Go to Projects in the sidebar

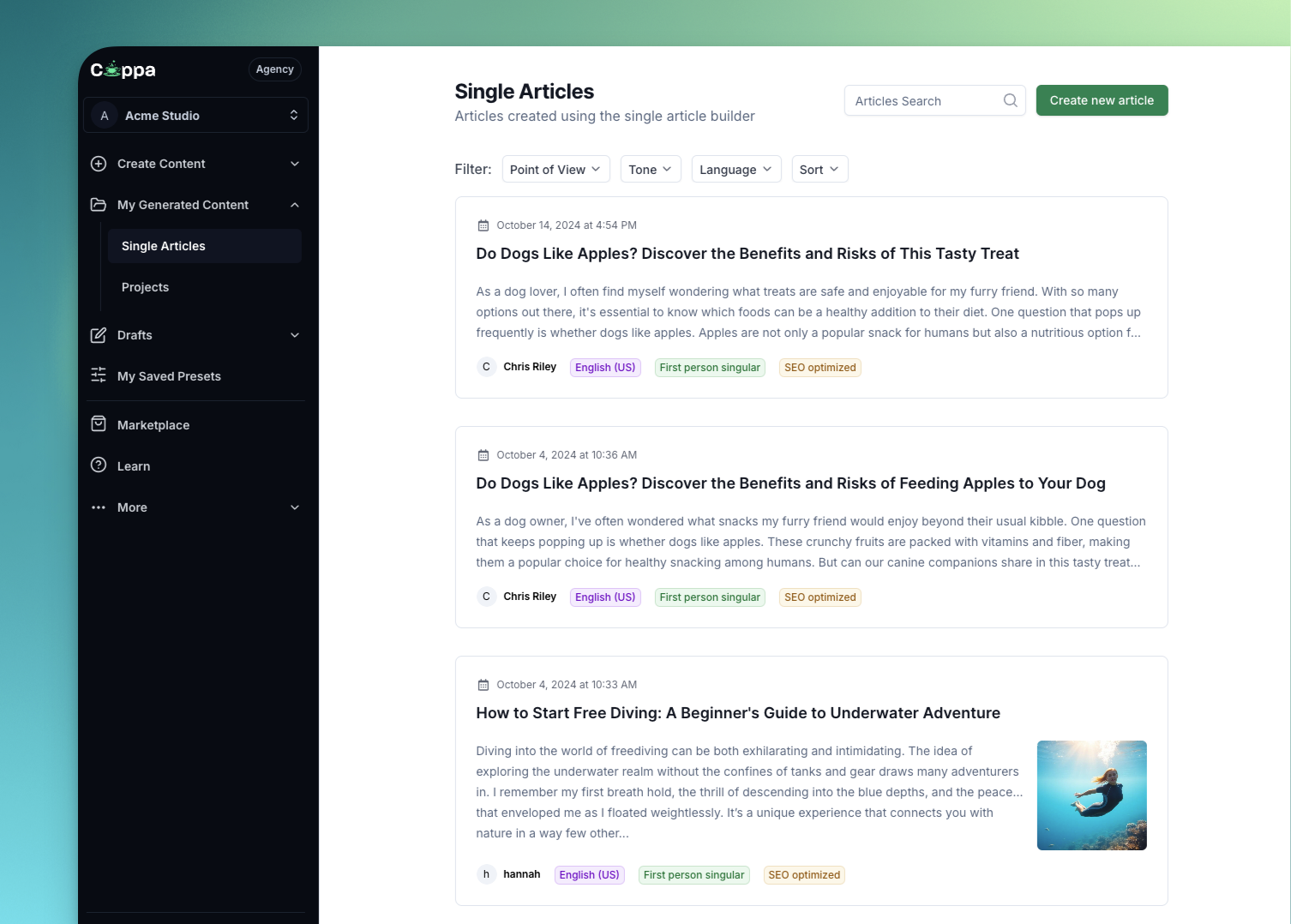pos(146,287)
